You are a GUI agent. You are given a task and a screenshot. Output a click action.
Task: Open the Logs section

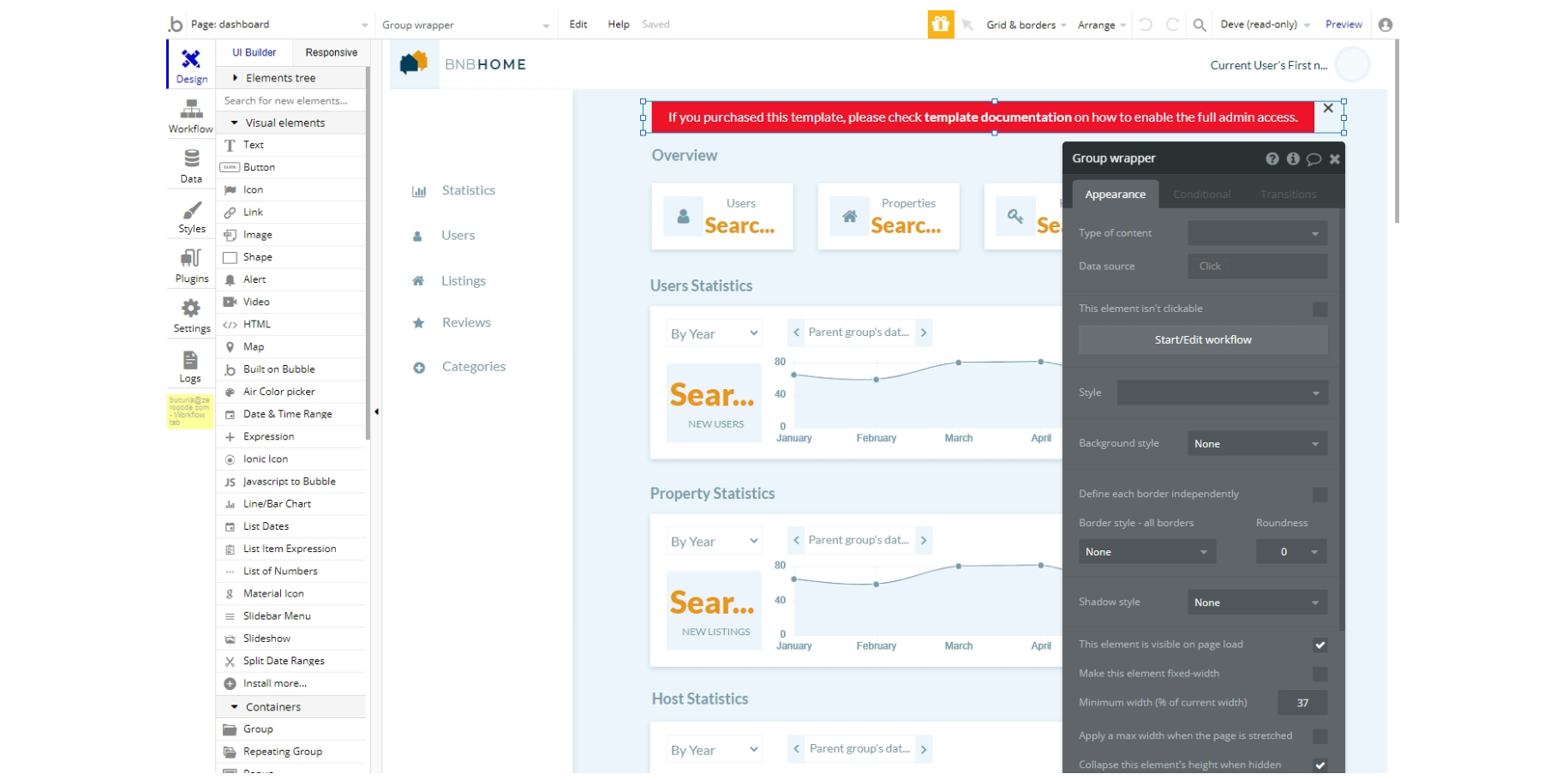point(191,365)
